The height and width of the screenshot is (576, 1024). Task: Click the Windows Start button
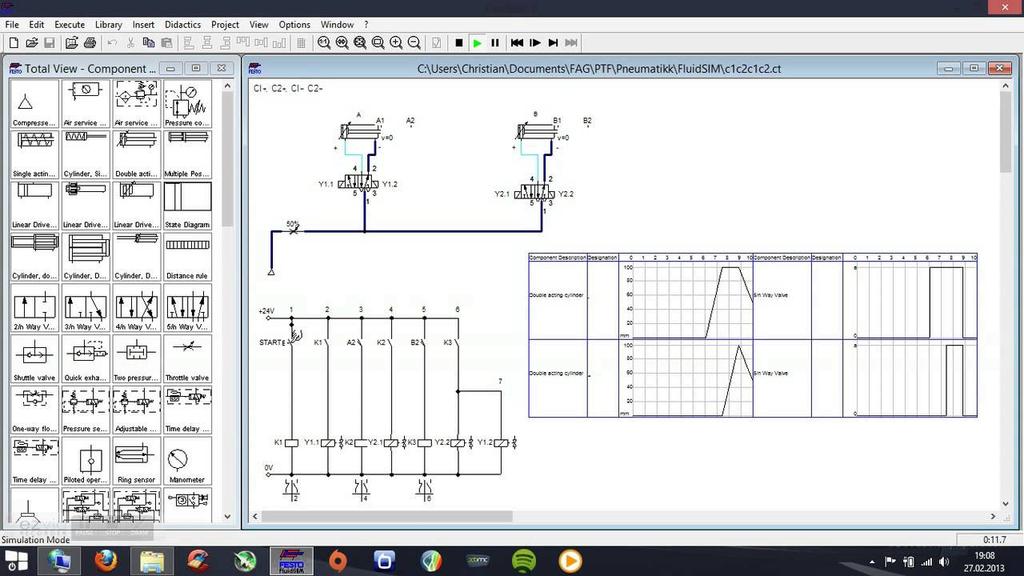point(16,561)
